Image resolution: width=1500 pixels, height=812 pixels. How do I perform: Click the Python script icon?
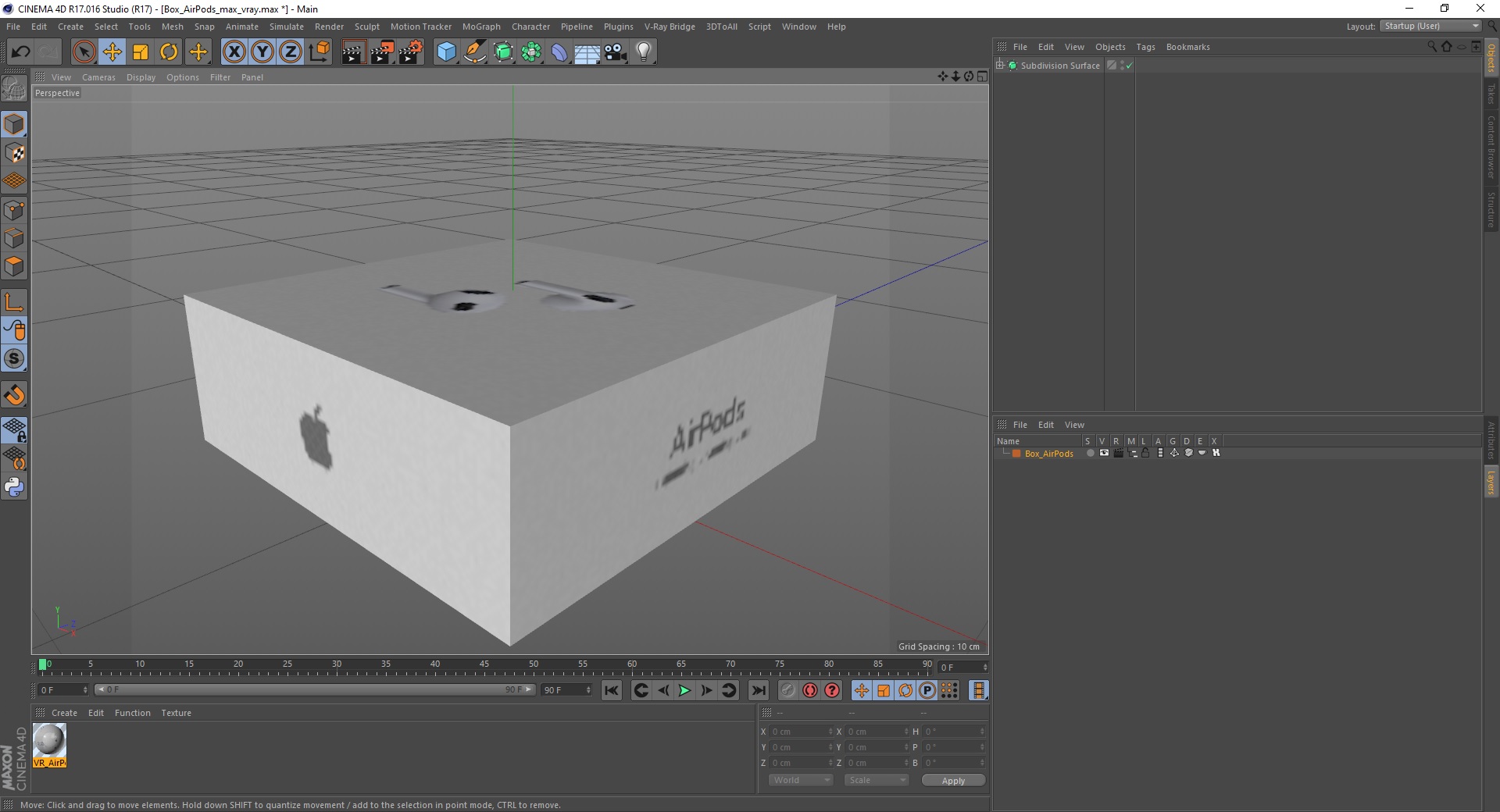pyautogui.click(x=14, y=487)
